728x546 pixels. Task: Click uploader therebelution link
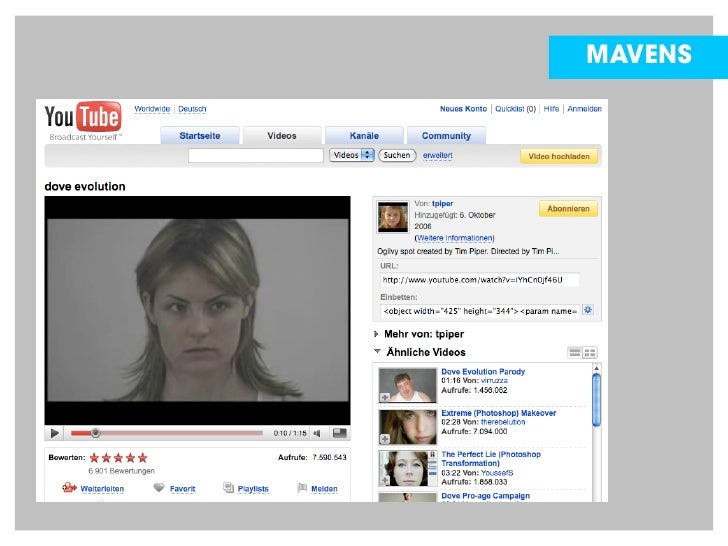click(503, 422)
